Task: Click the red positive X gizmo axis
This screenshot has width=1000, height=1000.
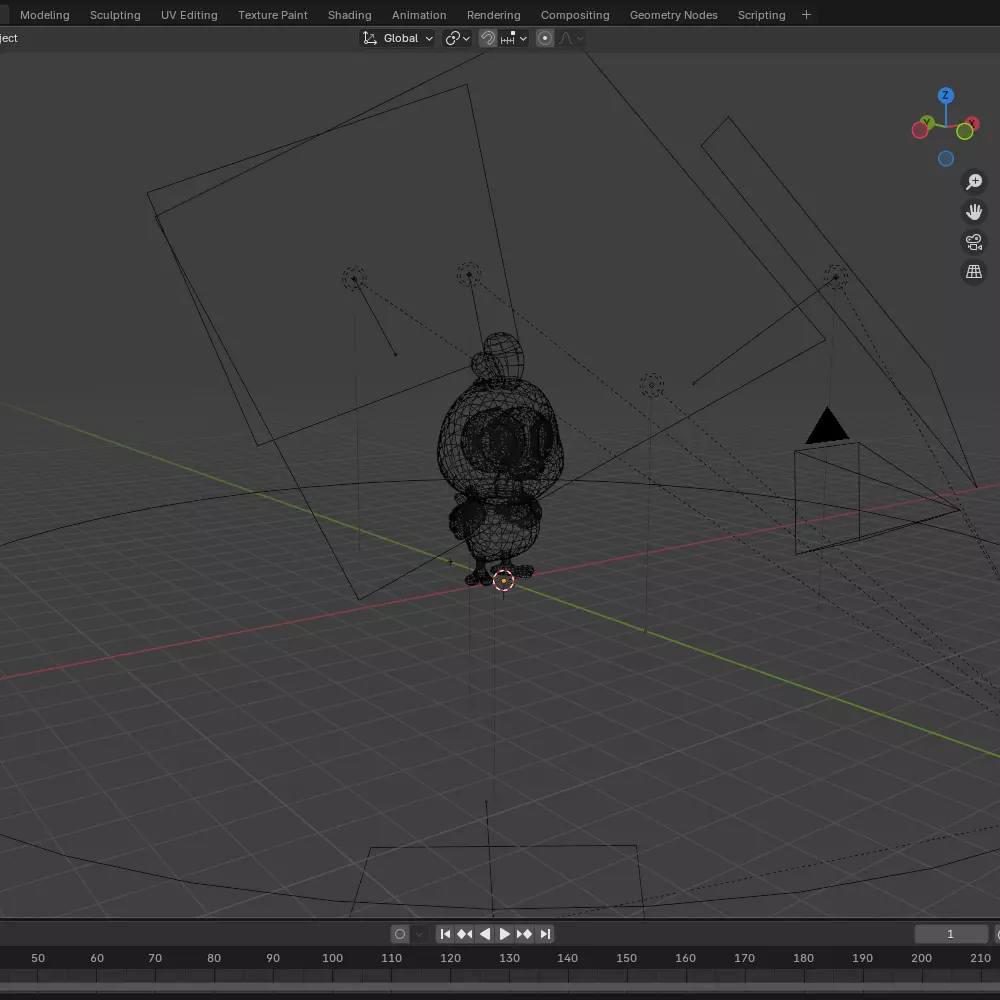Action: tap(972, 122)
